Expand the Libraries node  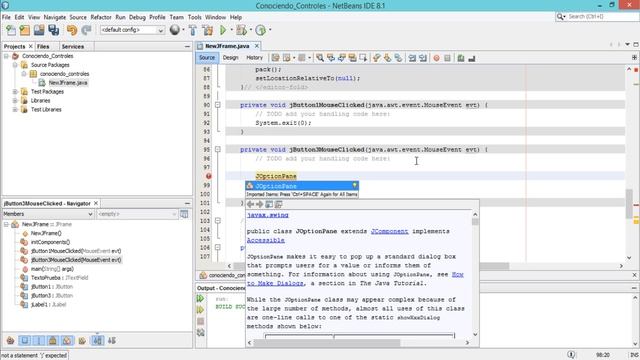tap(15, 100)
